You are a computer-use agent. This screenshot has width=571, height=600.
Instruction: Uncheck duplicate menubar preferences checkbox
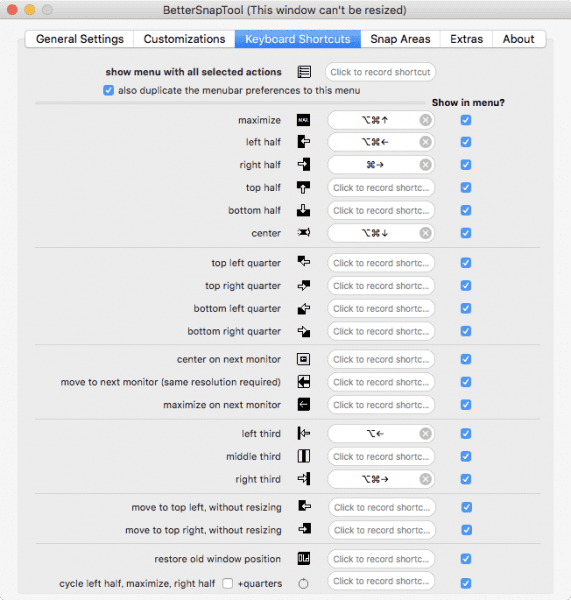click(108, 91)
